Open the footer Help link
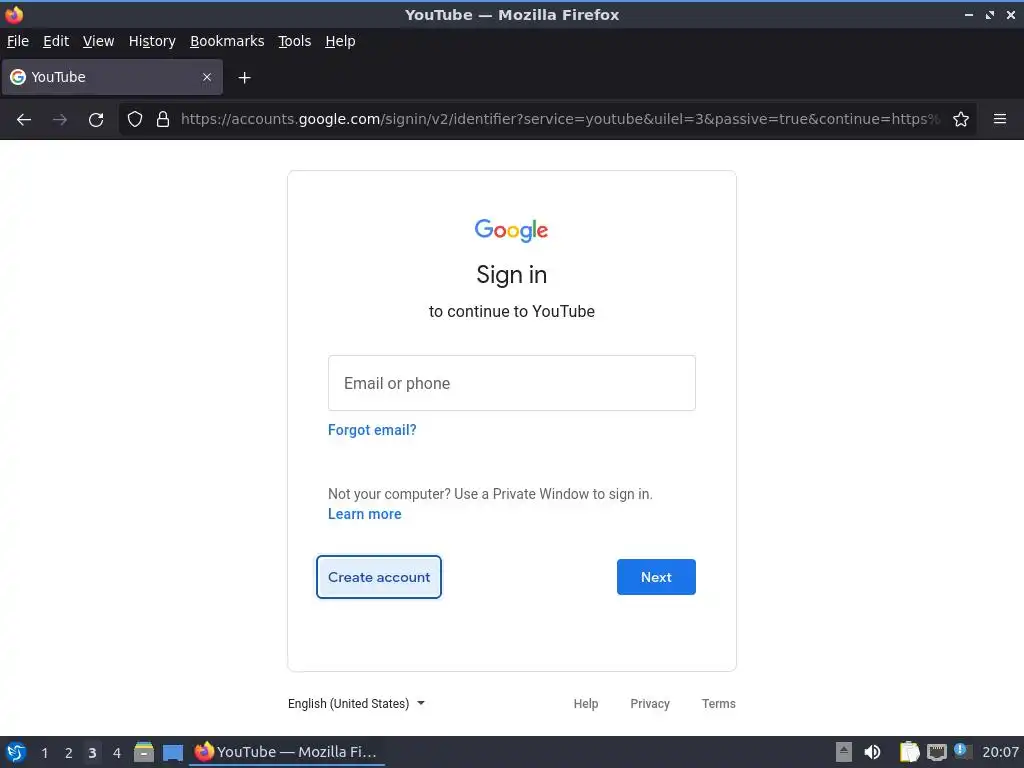 (586, 703)
